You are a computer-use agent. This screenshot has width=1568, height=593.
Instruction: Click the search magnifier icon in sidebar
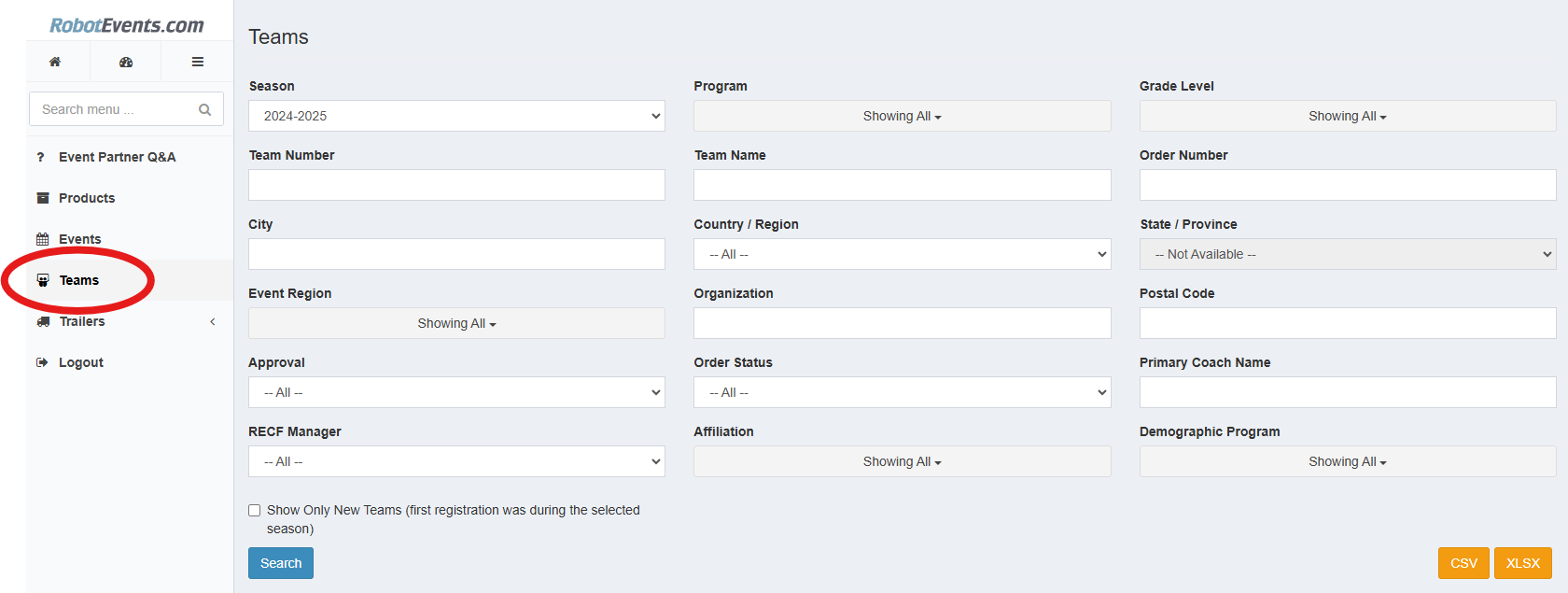pos(205,109)
